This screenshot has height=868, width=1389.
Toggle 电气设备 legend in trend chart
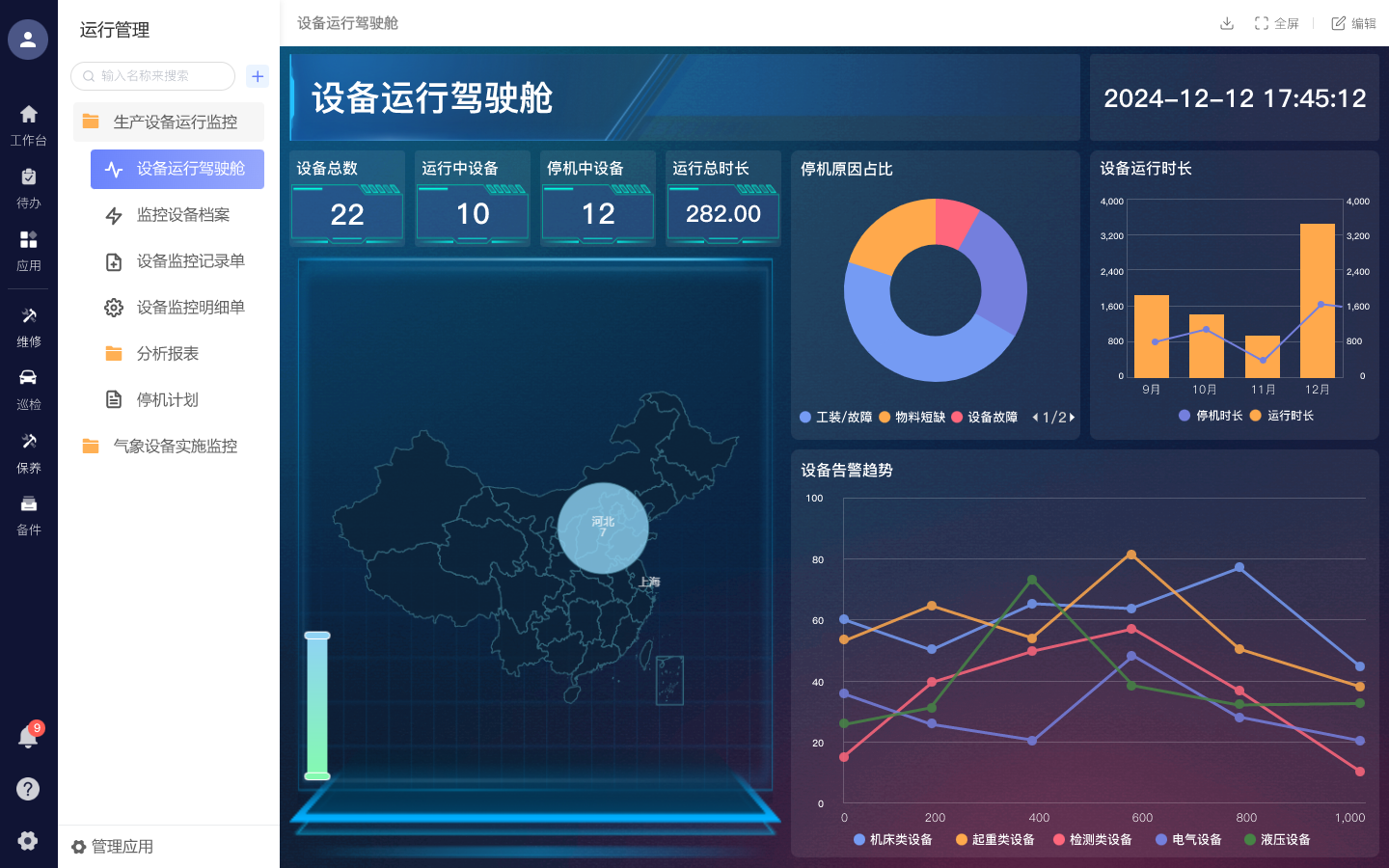(1188, 839)
